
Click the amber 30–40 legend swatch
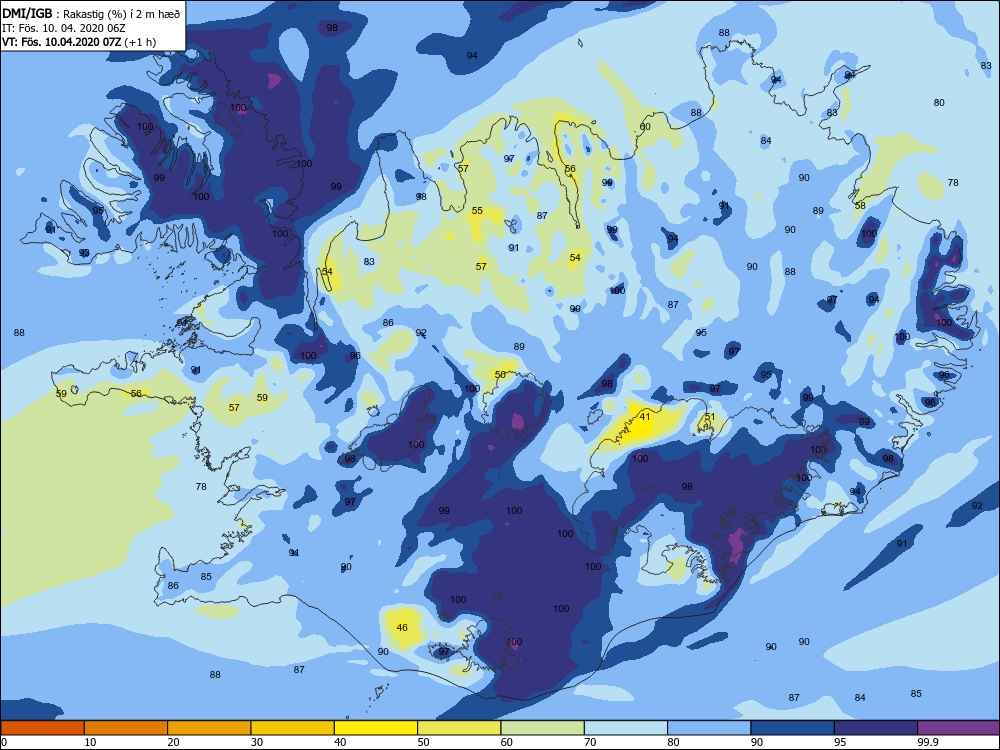point(292,728)
